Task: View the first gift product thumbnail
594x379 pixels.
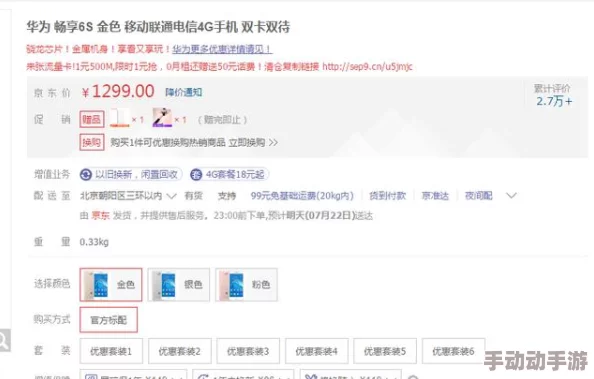Action: tap(119, 117)
